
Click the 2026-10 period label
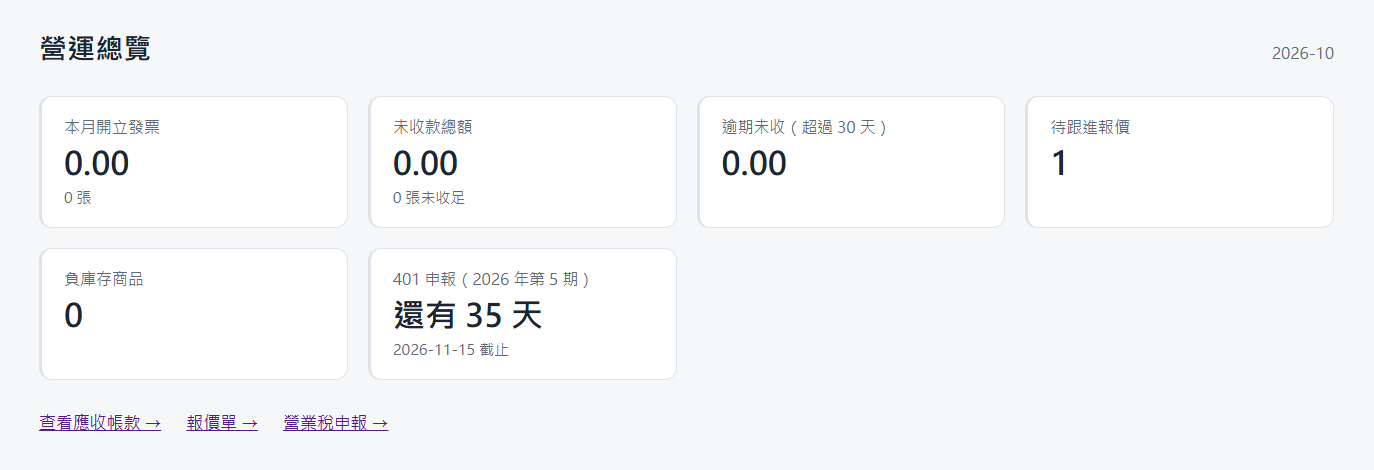point(1303,53)
